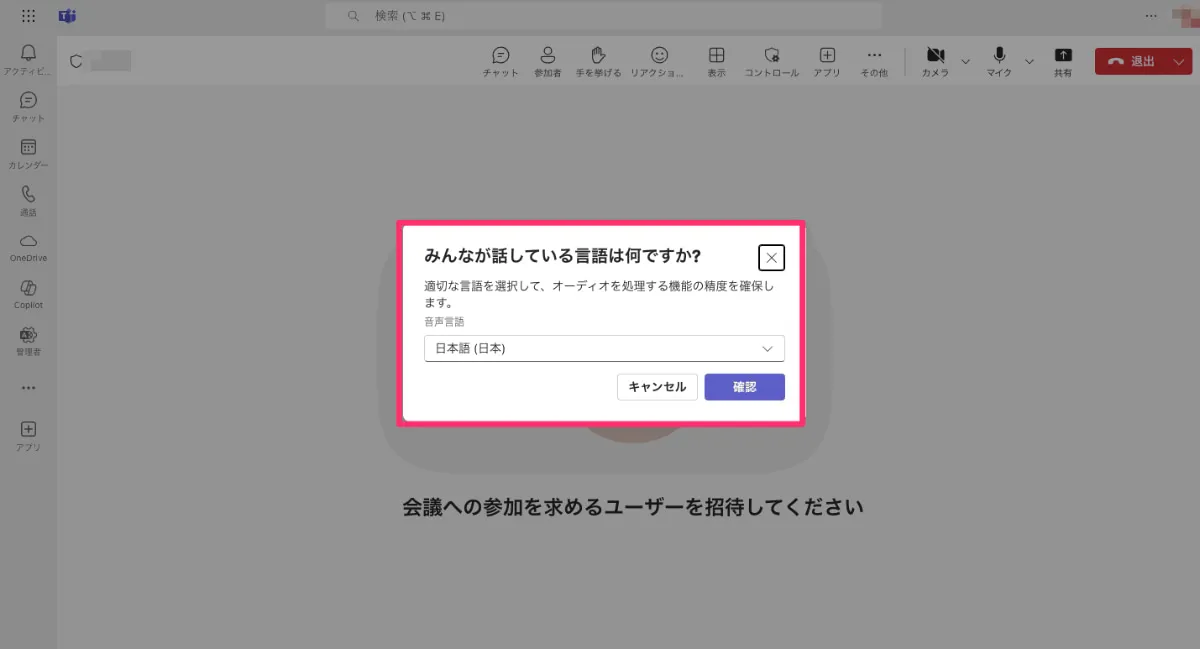Show the participants list
This screenshot has height=649, width=1200.
tap(547, 61)
